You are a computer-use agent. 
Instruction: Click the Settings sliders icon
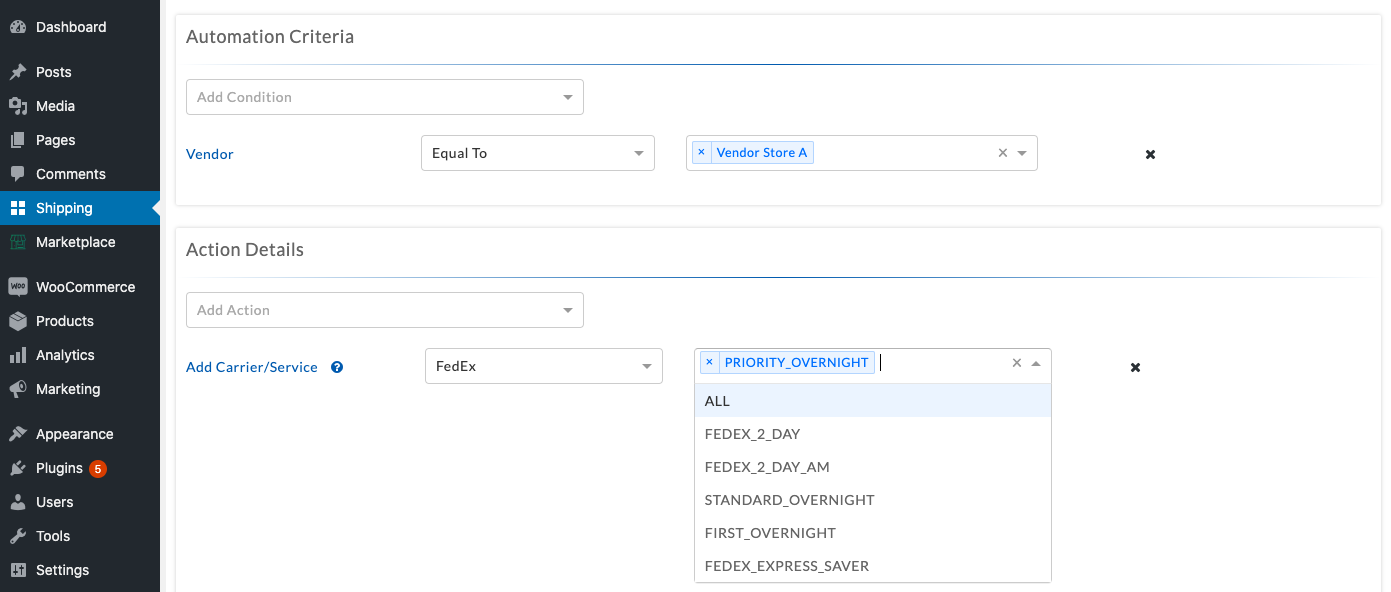[x=18, y=570]
